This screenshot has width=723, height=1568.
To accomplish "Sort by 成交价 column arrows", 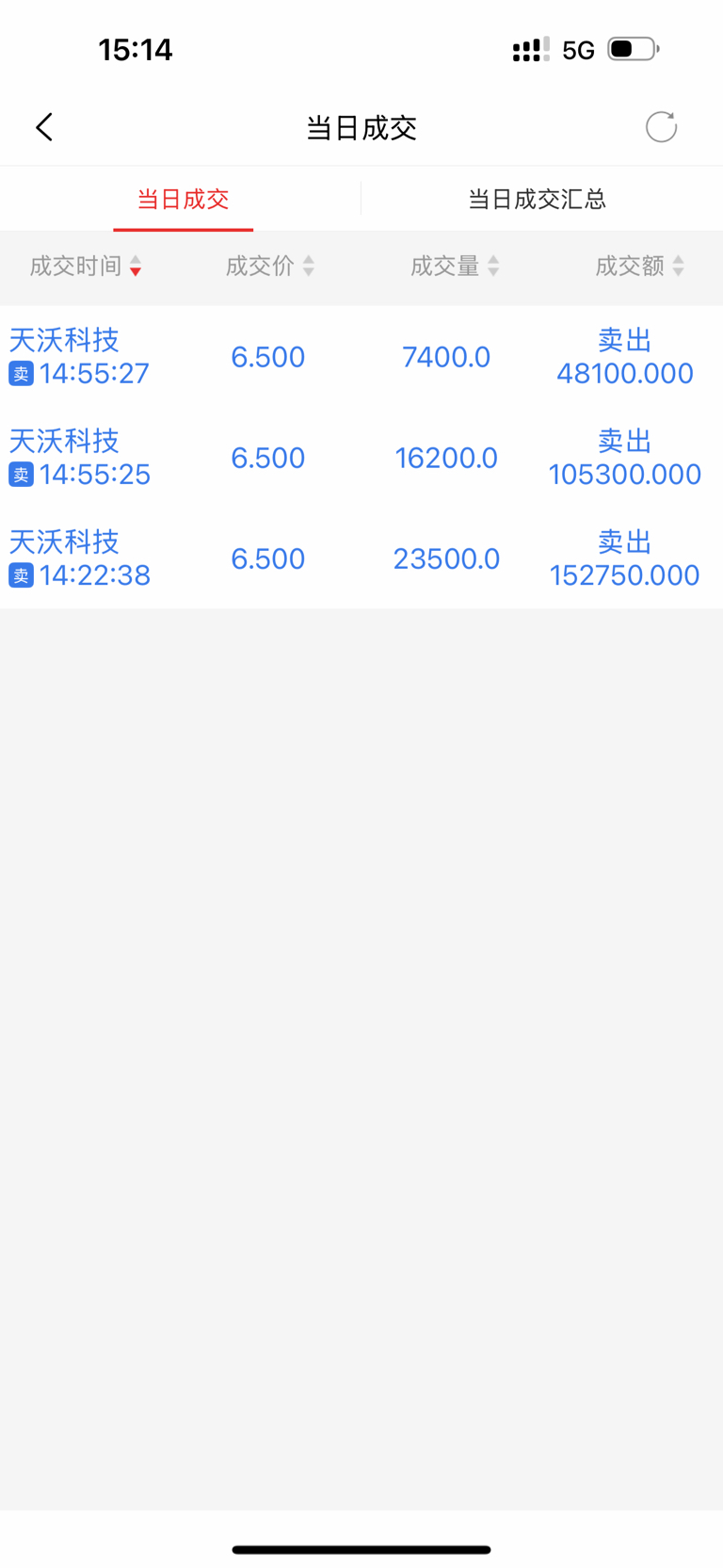I will 309,267.
